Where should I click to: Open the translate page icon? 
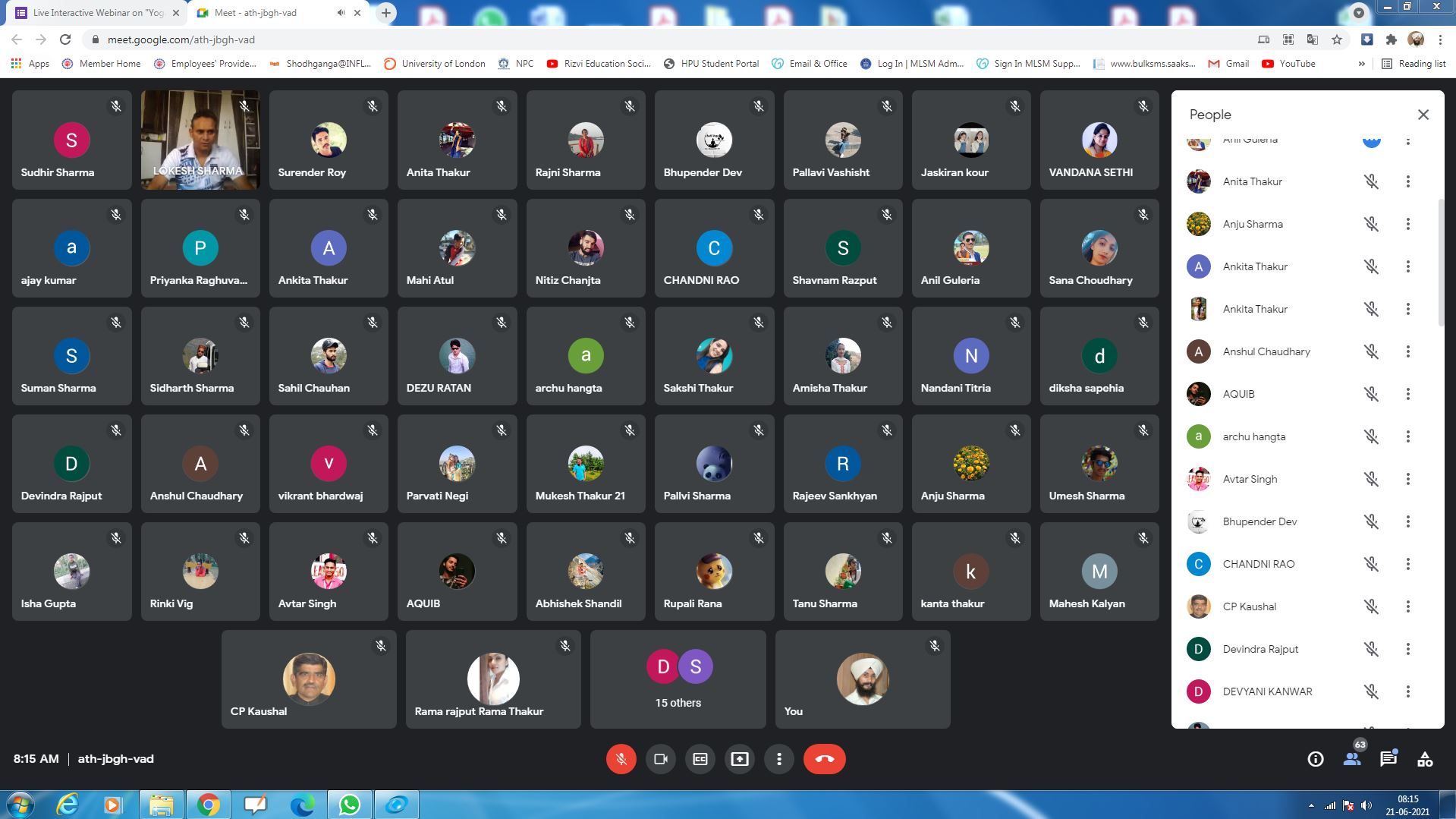(x=1313, y=39)
